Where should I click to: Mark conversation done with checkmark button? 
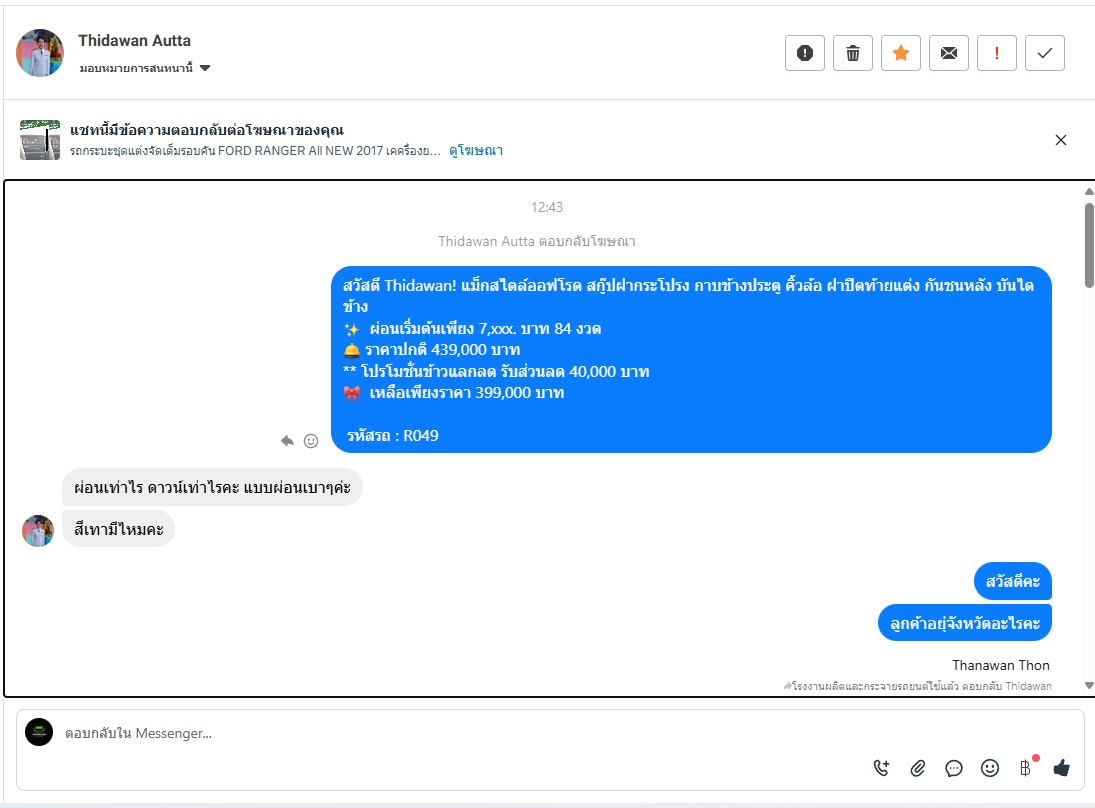click(1045, 53)
